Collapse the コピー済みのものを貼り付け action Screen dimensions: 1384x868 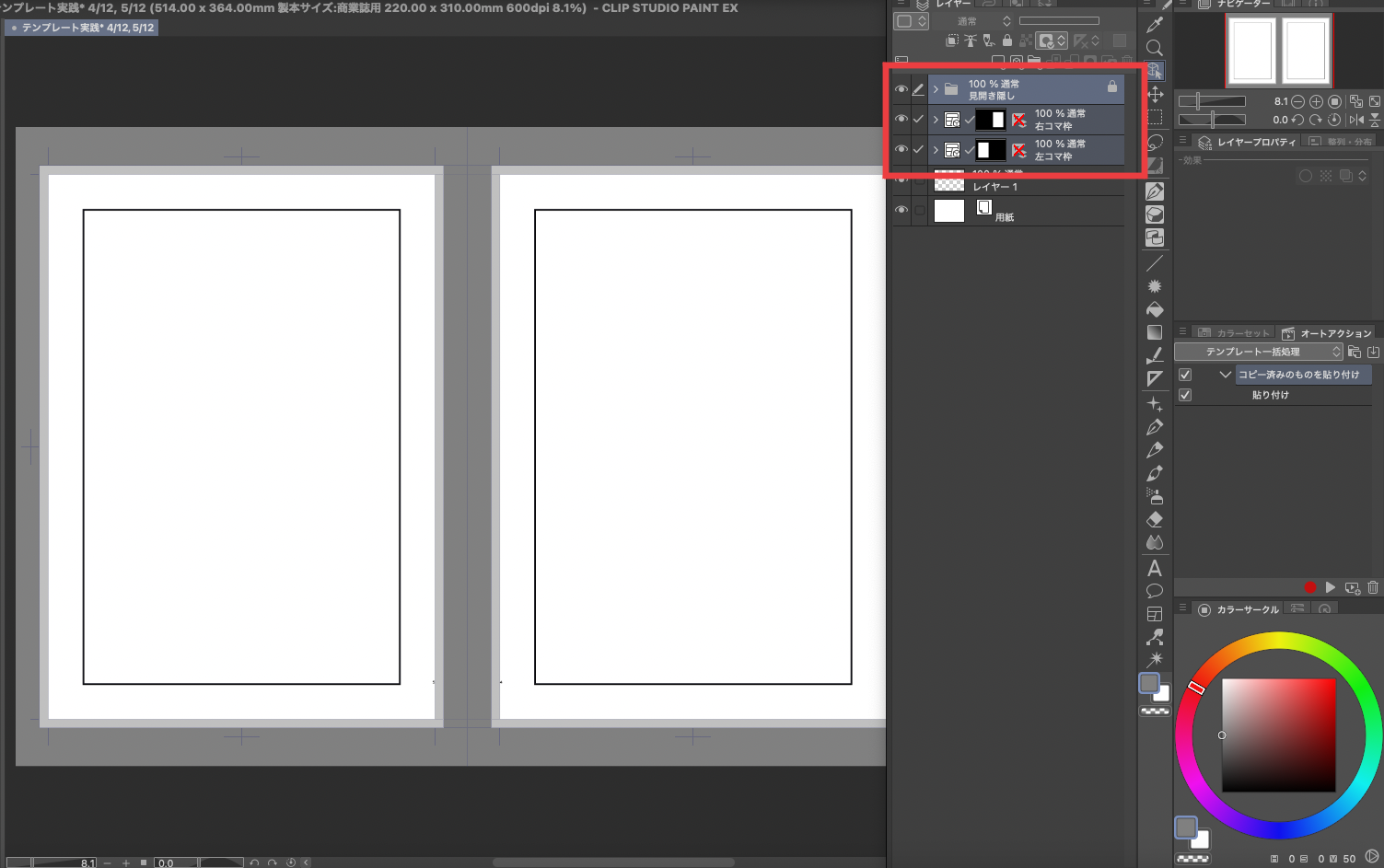click(x=1225, y=375)
